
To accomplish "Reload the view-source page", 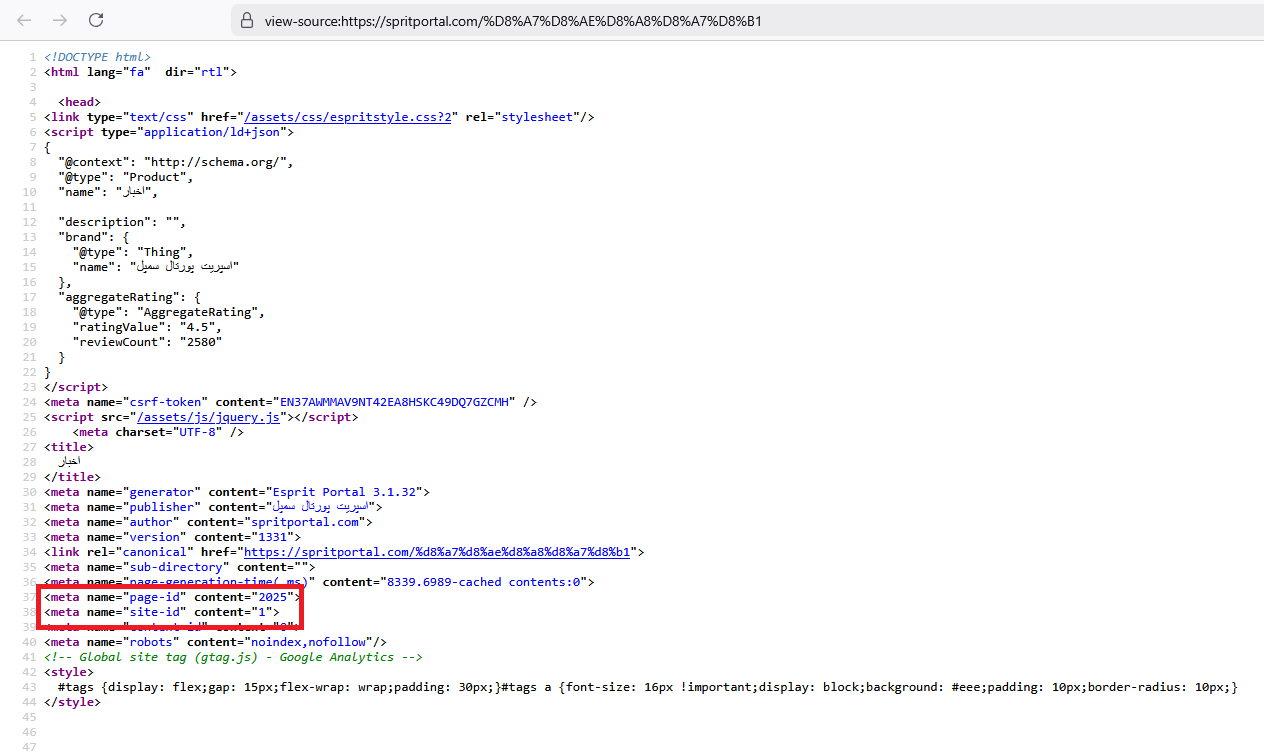I will (96, 20).
